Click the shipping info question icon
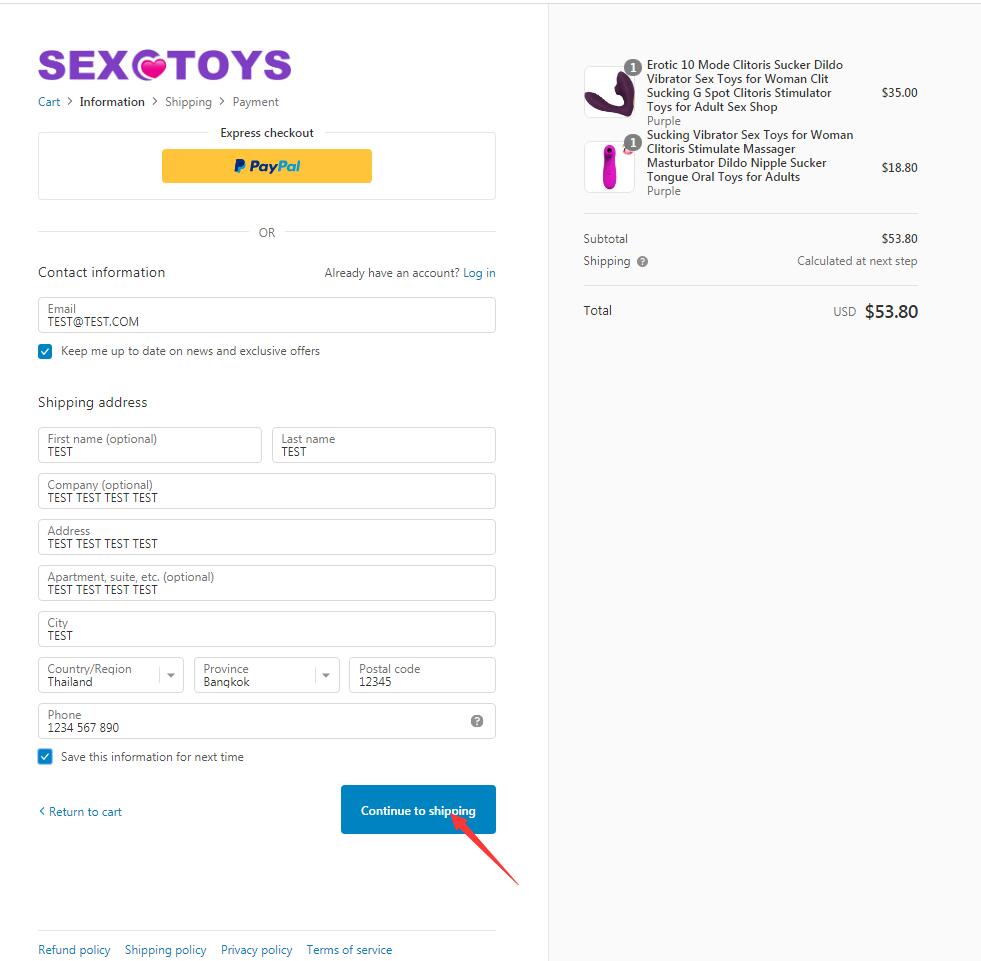Viewport: 981px width, 961px height. point(642,262)
